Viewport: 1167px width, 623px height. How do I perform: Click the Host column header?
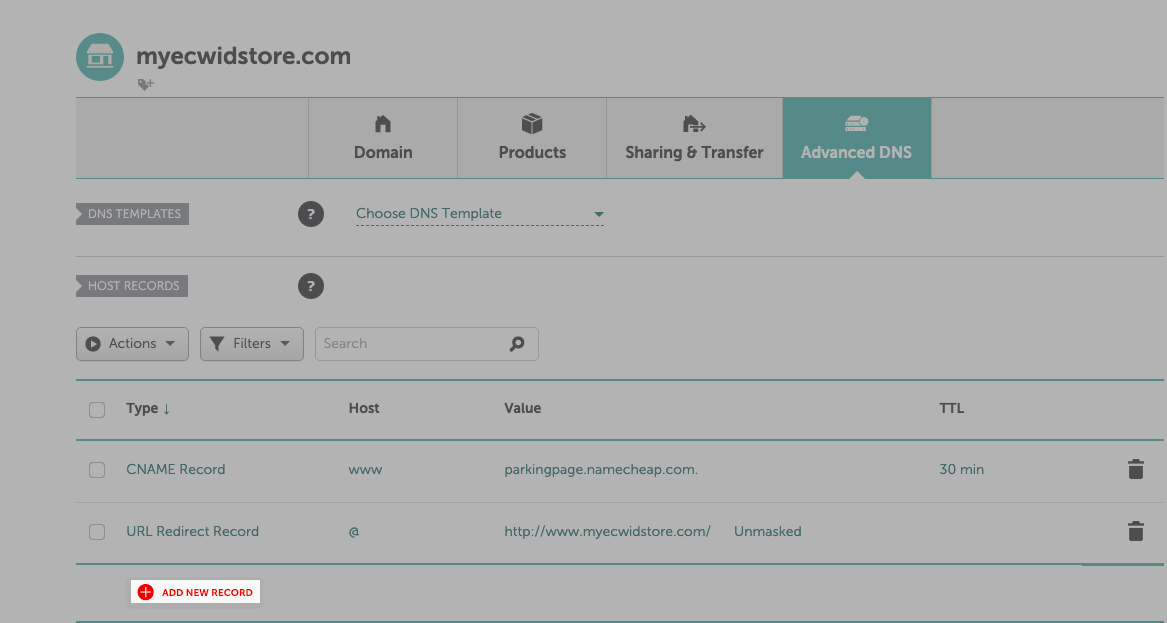click(364, 409)
